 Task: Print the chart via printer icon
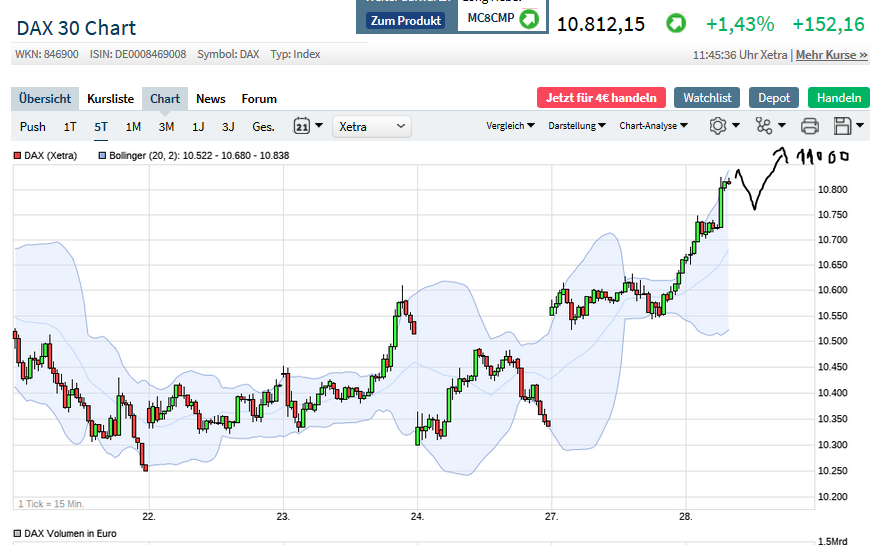810,126
